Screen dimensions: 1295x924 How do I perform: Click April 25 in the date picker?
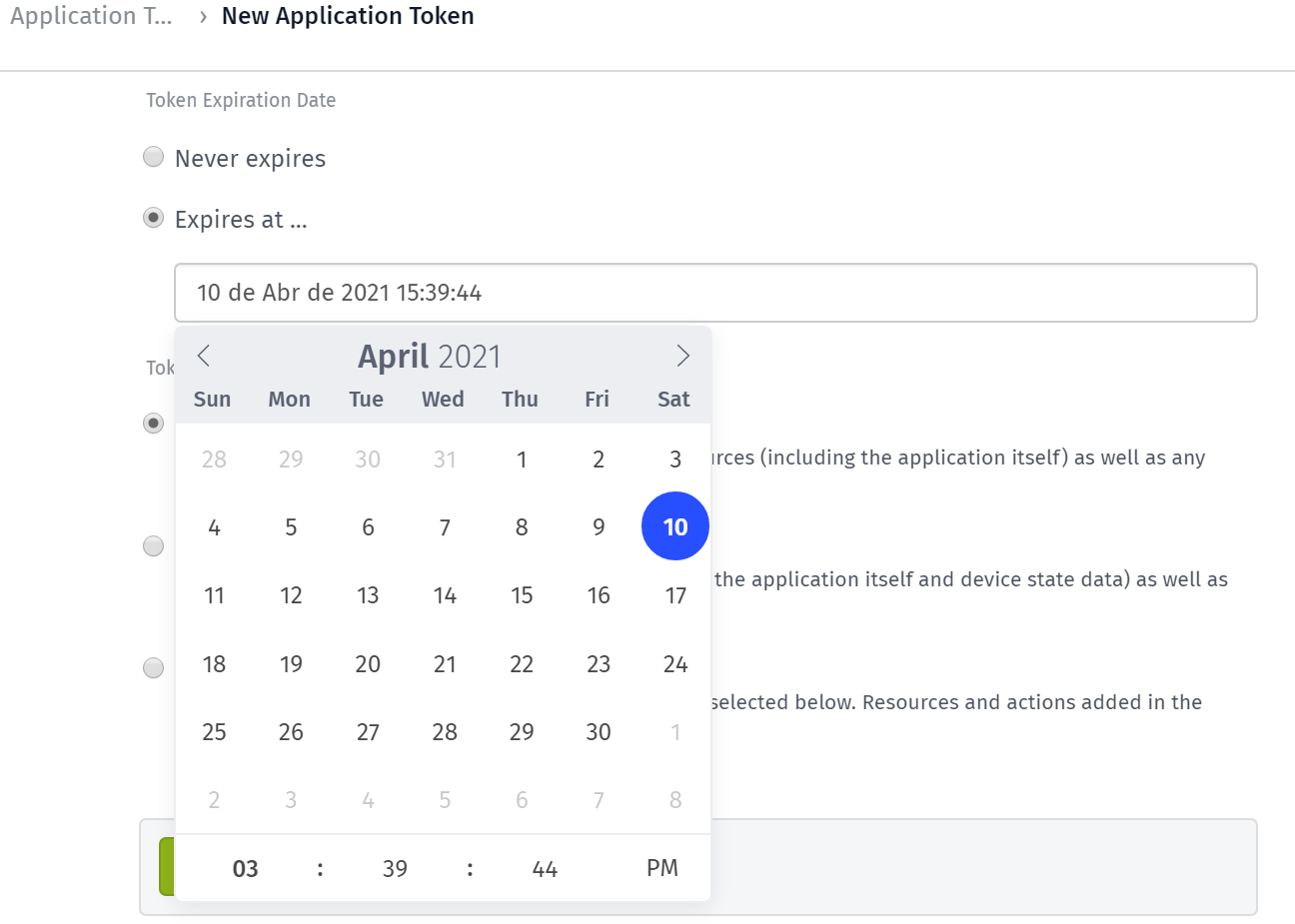point(214,732)
